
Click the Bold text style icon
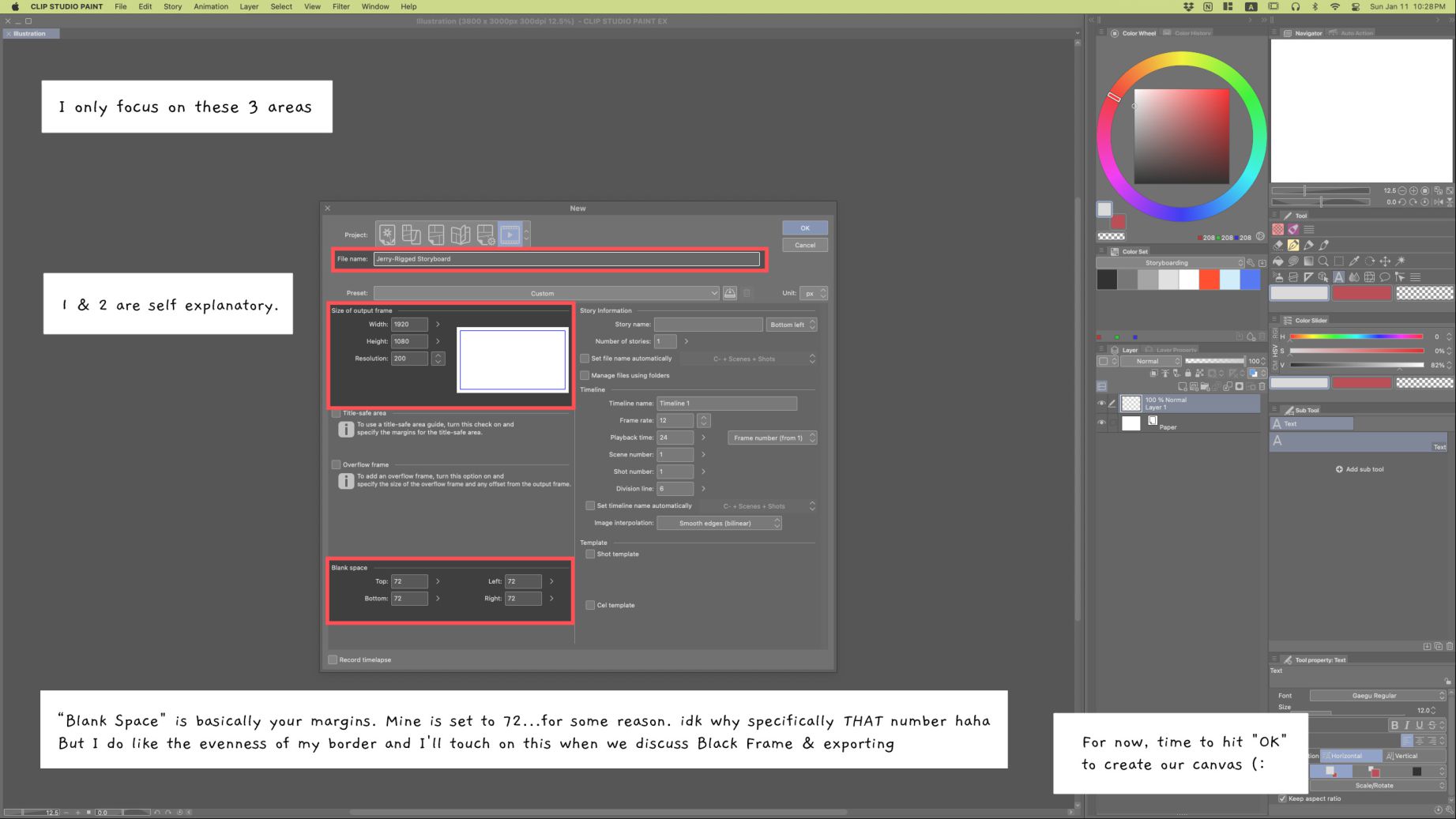1394,725
